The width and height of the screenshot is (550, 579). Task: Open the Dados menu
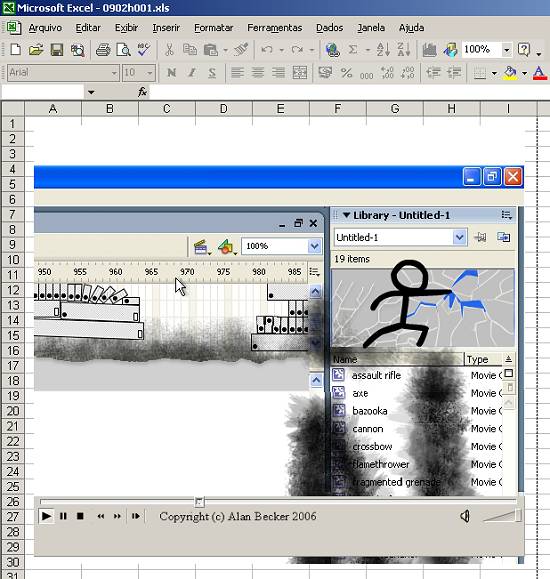(x=329, y=28)
